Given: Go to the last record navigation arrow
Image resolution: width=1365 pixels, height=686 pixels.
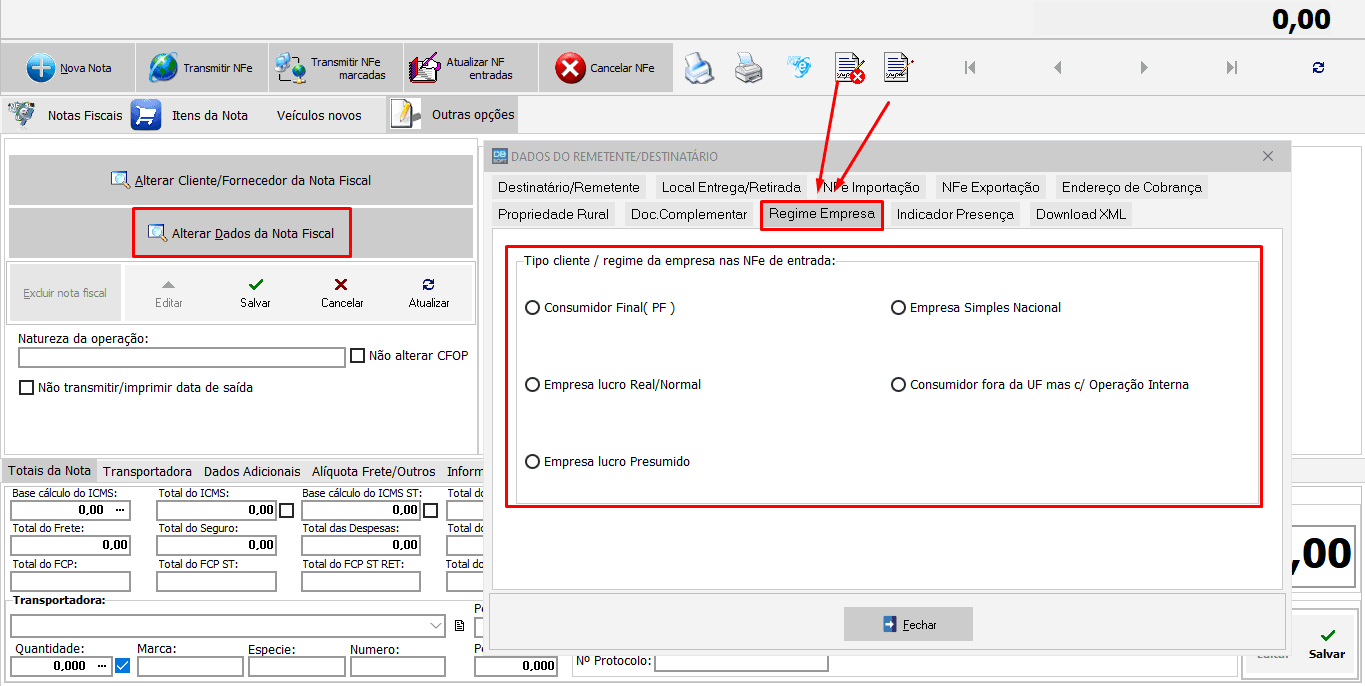Looking at the screenshot, I should [x=1232, y=68].
